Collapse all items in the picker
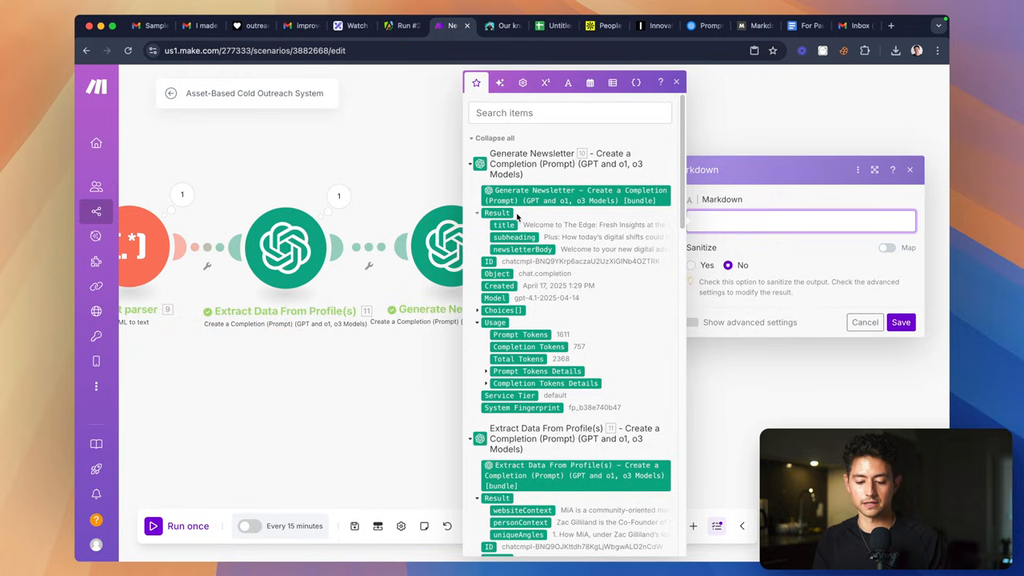 coord(492,138)
